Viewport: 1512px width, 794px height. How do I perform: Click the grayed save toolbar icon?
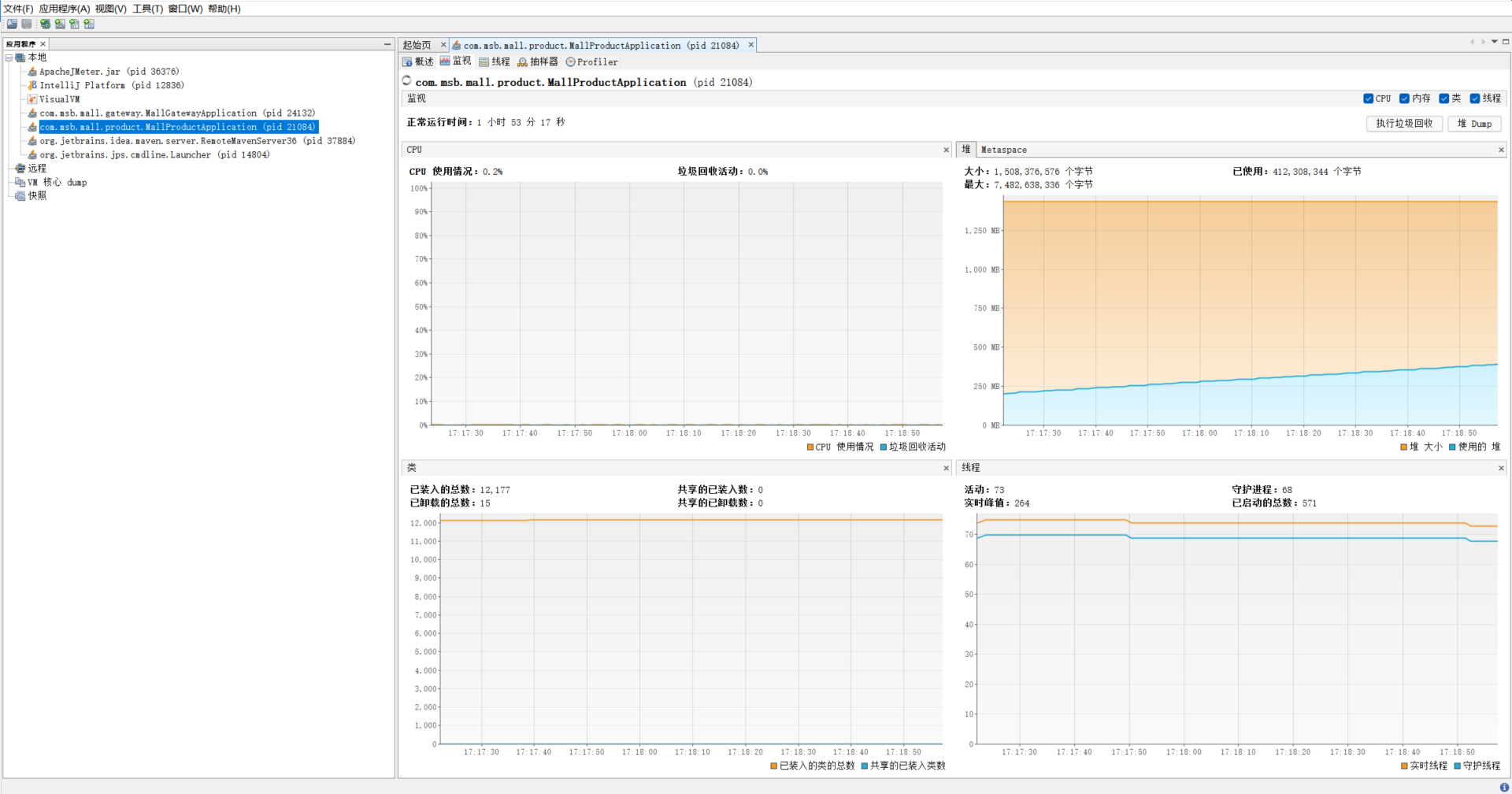[27, 24]
